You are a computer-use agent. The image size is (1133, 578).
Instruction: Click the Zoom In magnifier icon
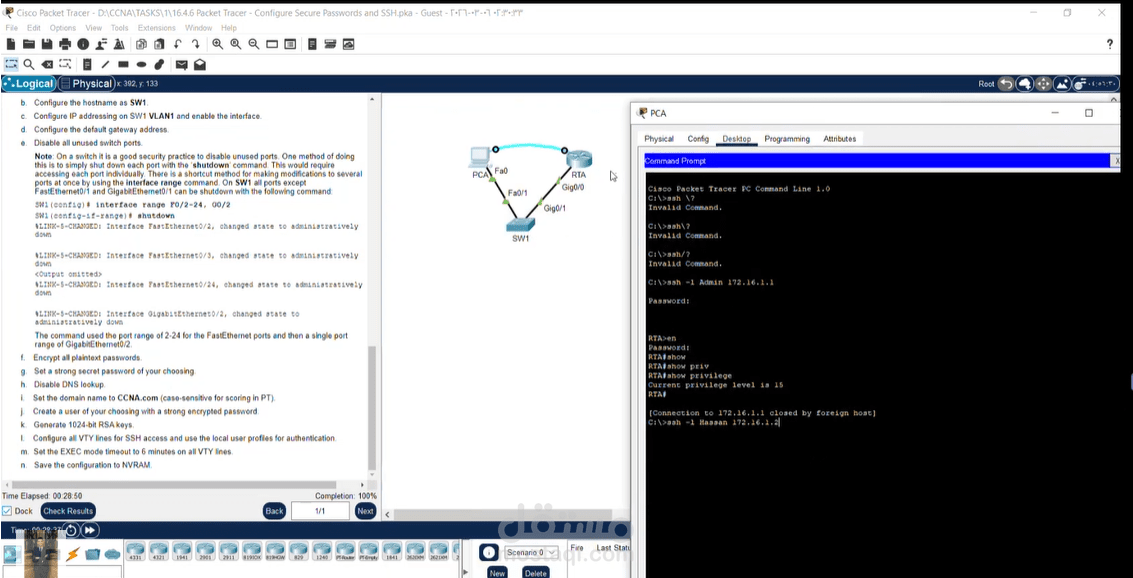[217, 44]
